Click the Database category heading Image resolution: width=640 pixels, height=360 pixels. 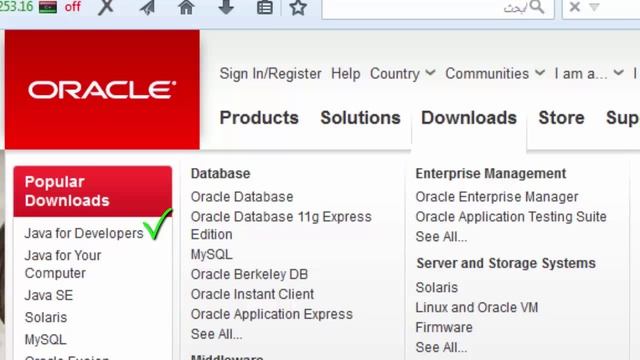220,173
